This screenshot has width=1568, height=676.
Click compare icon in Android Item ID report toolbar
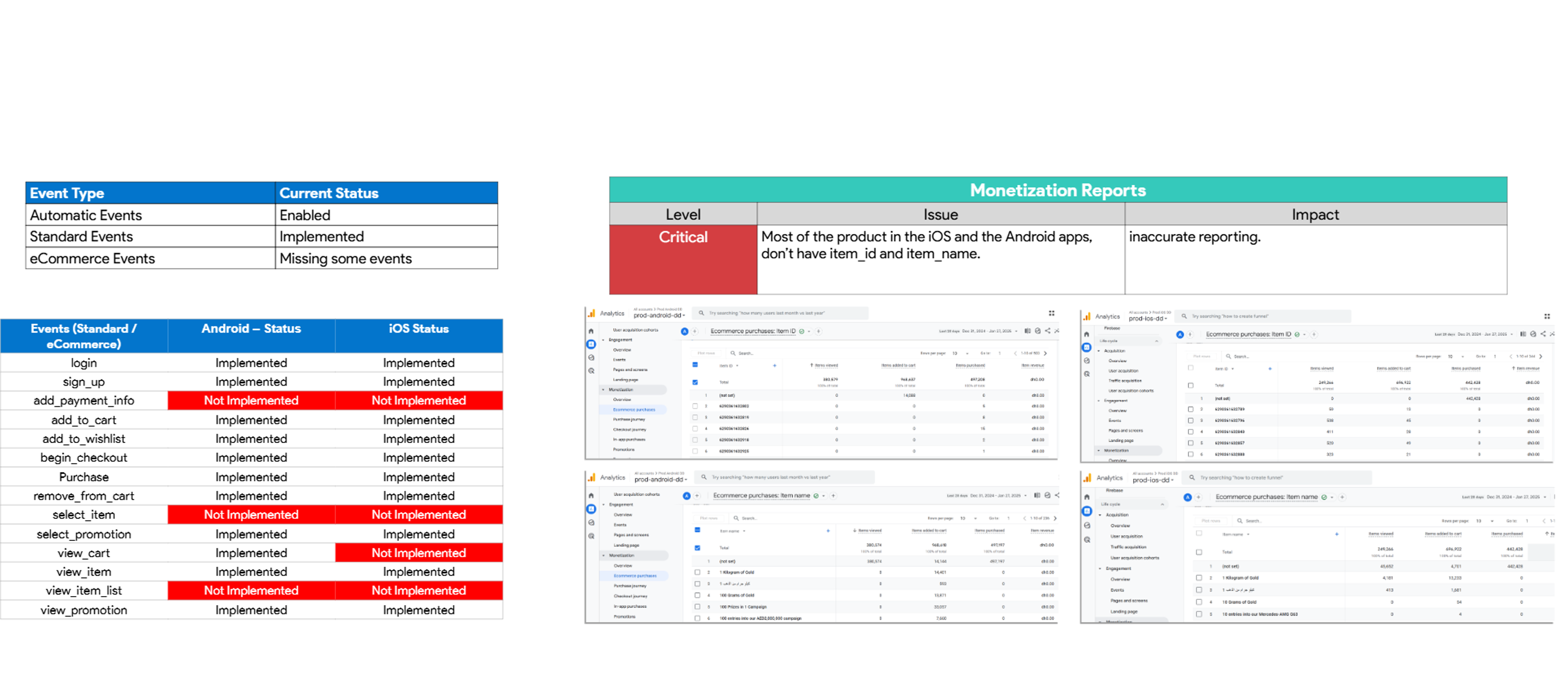[1027, 331]
